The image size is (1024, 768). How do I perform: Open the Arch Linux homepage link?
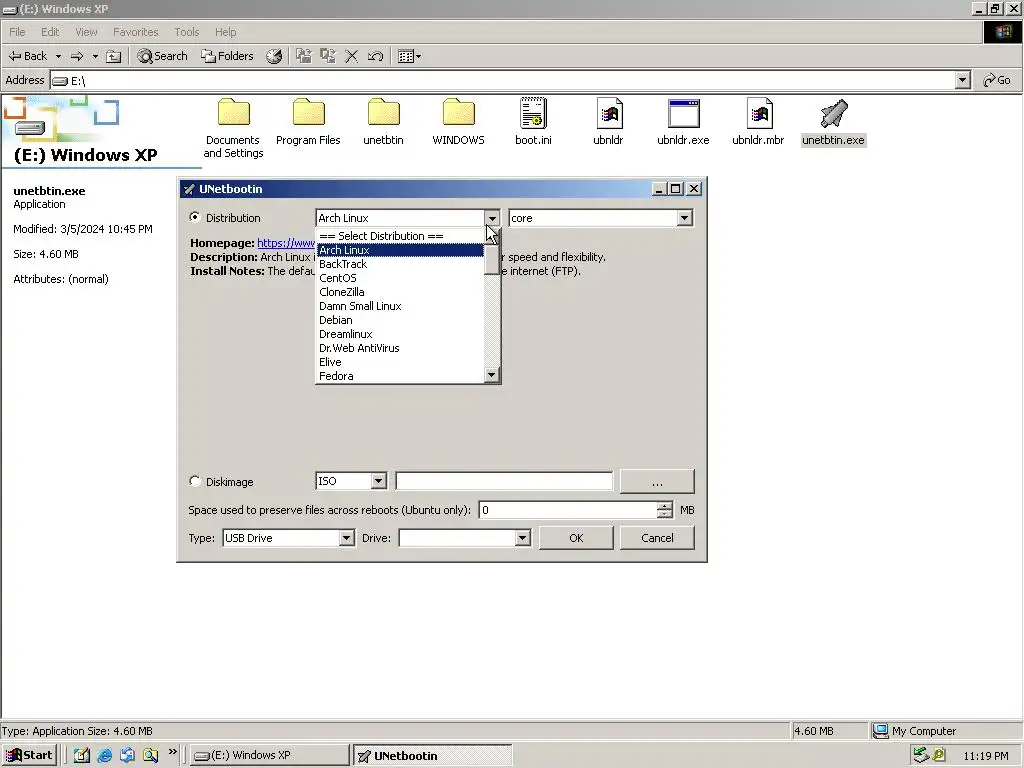pos(286,243)
